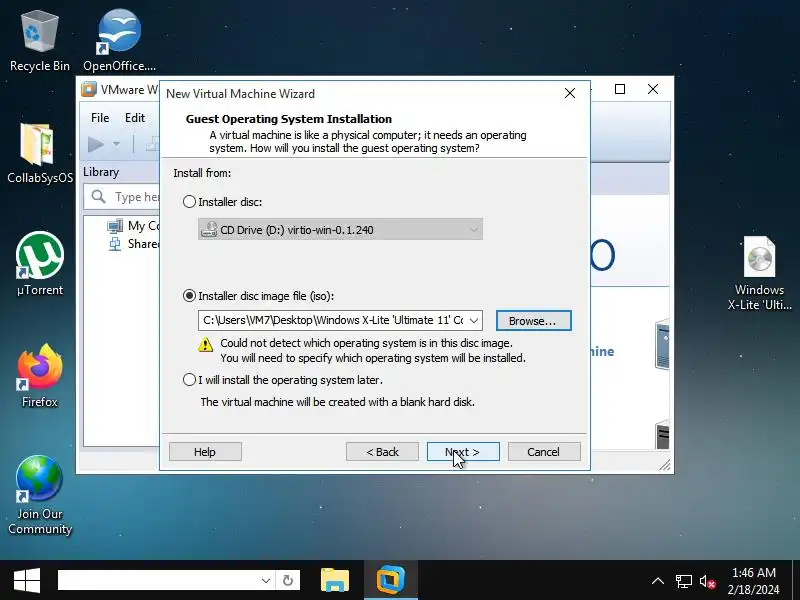Click the network icon in system tray

coord(684,581)
